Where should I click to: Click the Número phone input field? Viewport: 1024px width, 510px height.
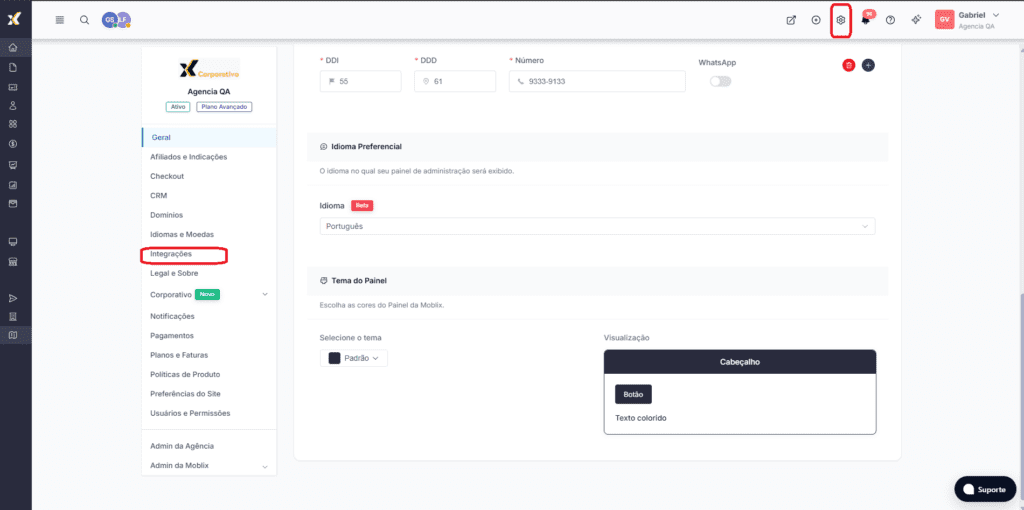click(x=597, y=81)
